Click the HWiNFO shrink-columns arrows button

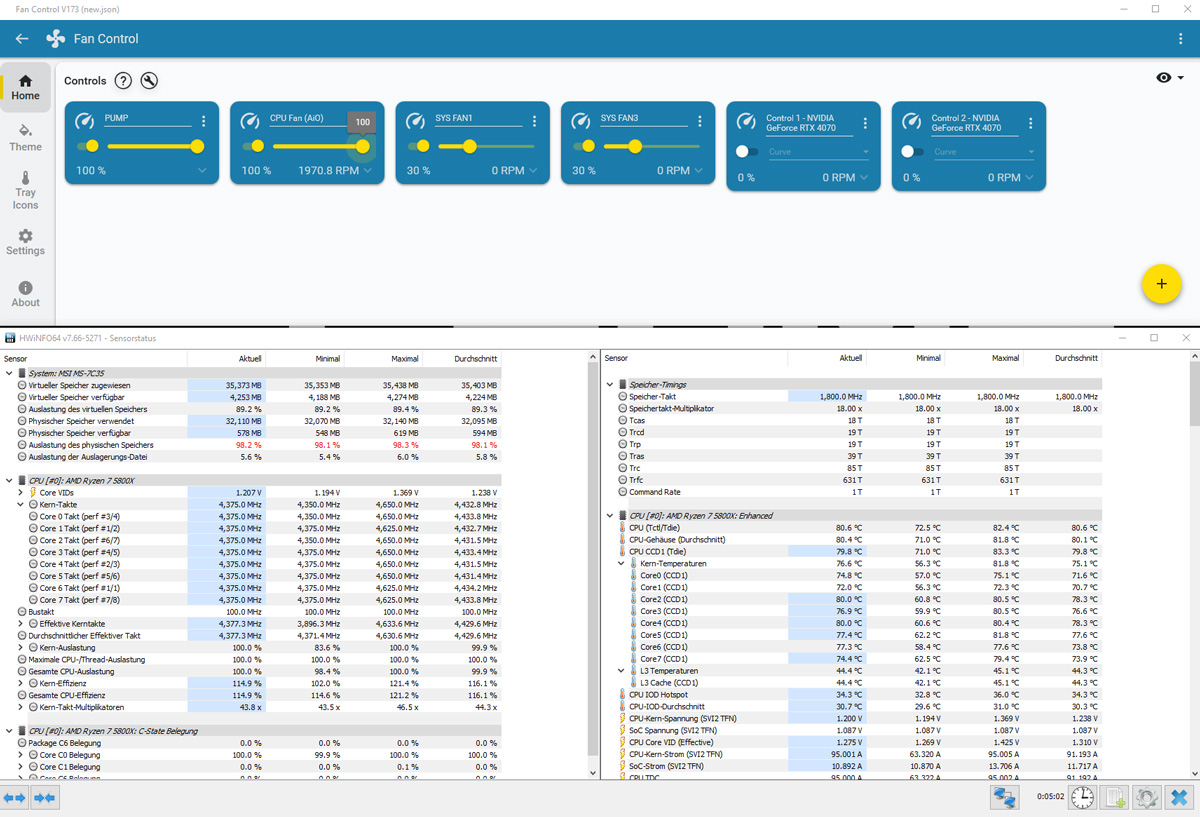click(x=44, y=797)
